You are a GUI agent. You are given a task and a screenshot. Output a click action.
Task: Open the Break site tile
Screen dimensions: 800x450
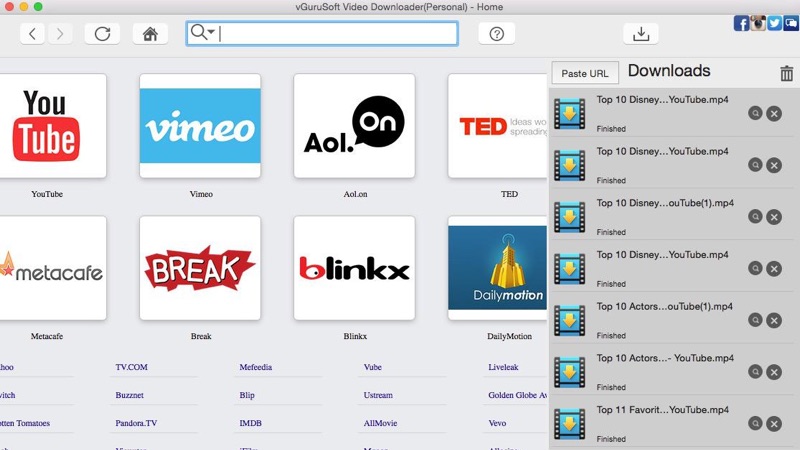pos(200,268)
